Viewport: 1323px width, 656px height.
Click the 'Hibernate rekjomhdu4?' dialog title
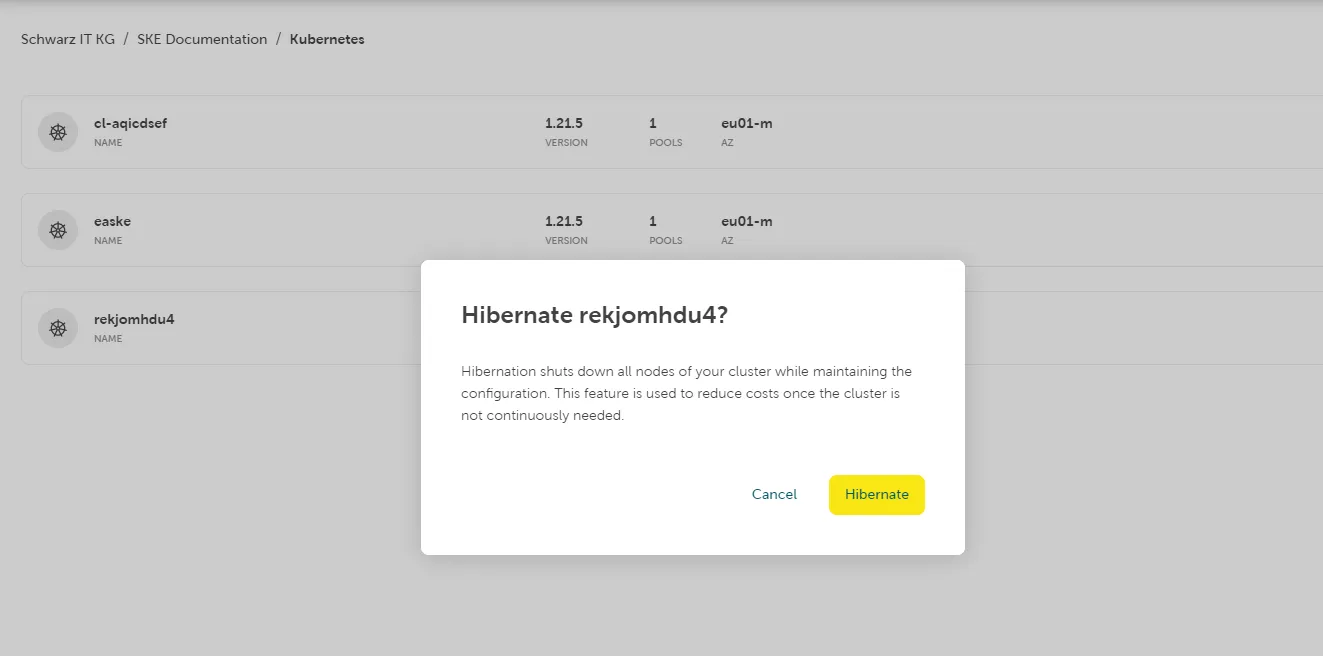tap(594, 316)
